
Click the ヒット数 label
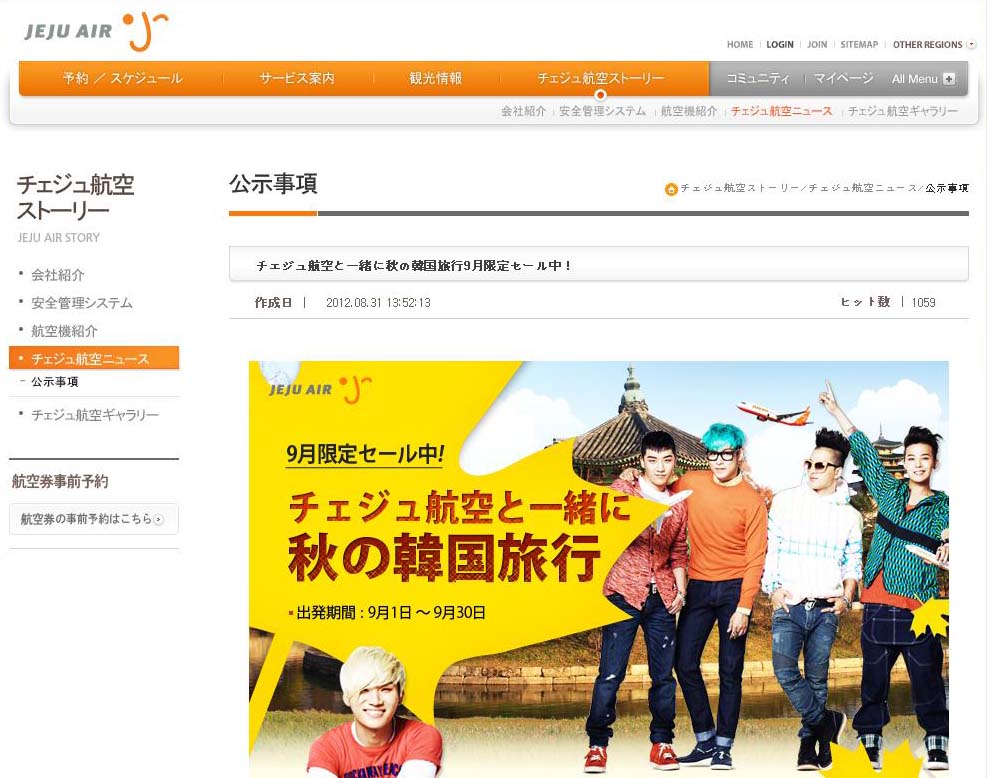866,302
